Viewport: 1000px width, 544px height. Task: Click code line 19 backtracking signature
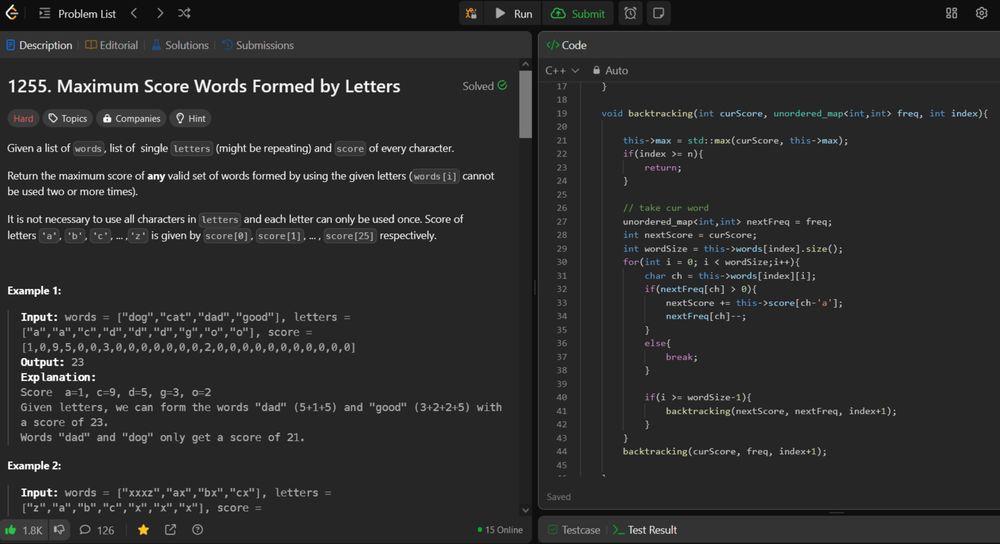point(795,114)
